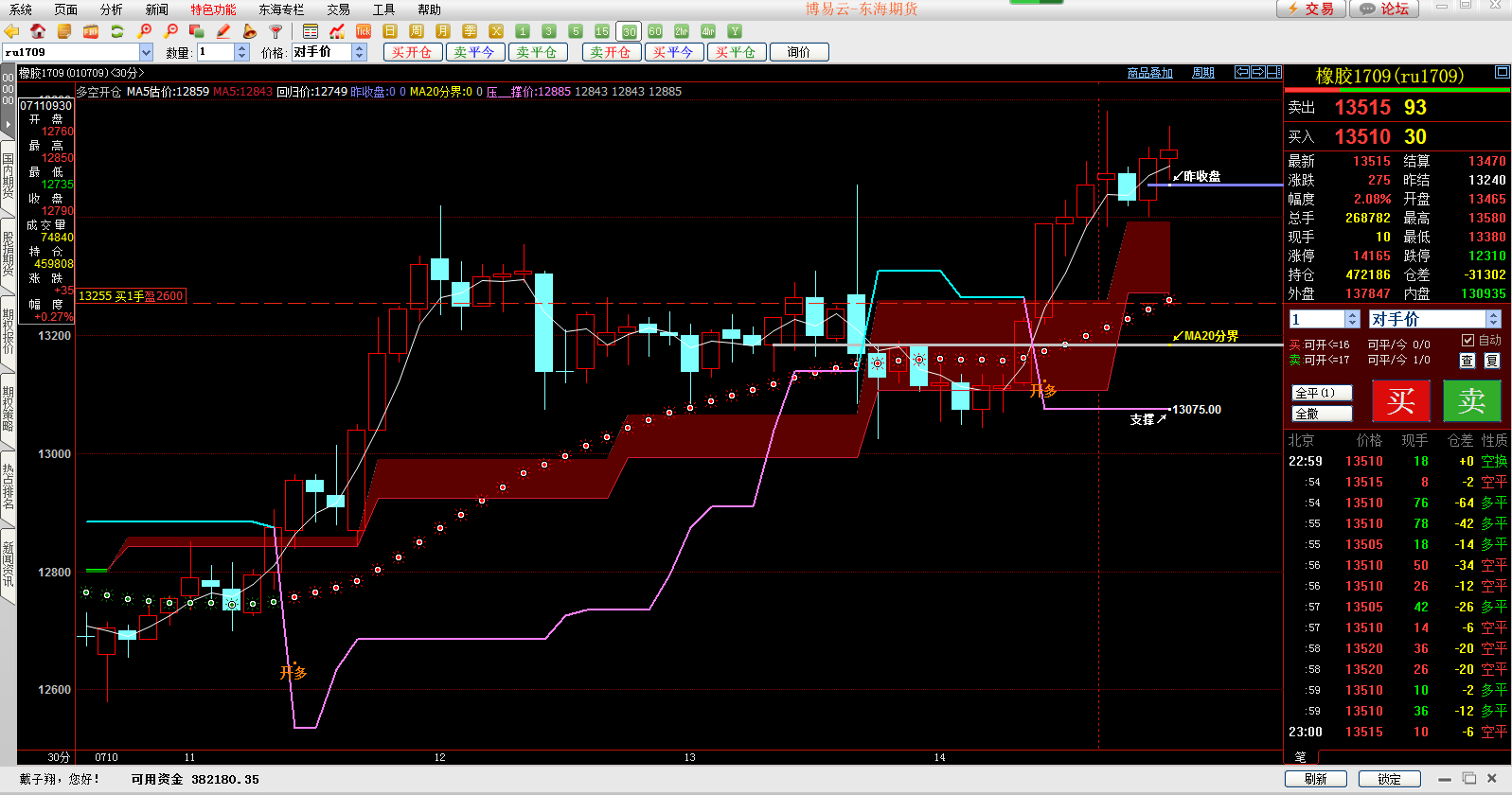
Task: Click the red-green buy/sell ratio bar
Action: pos(1396,90)
